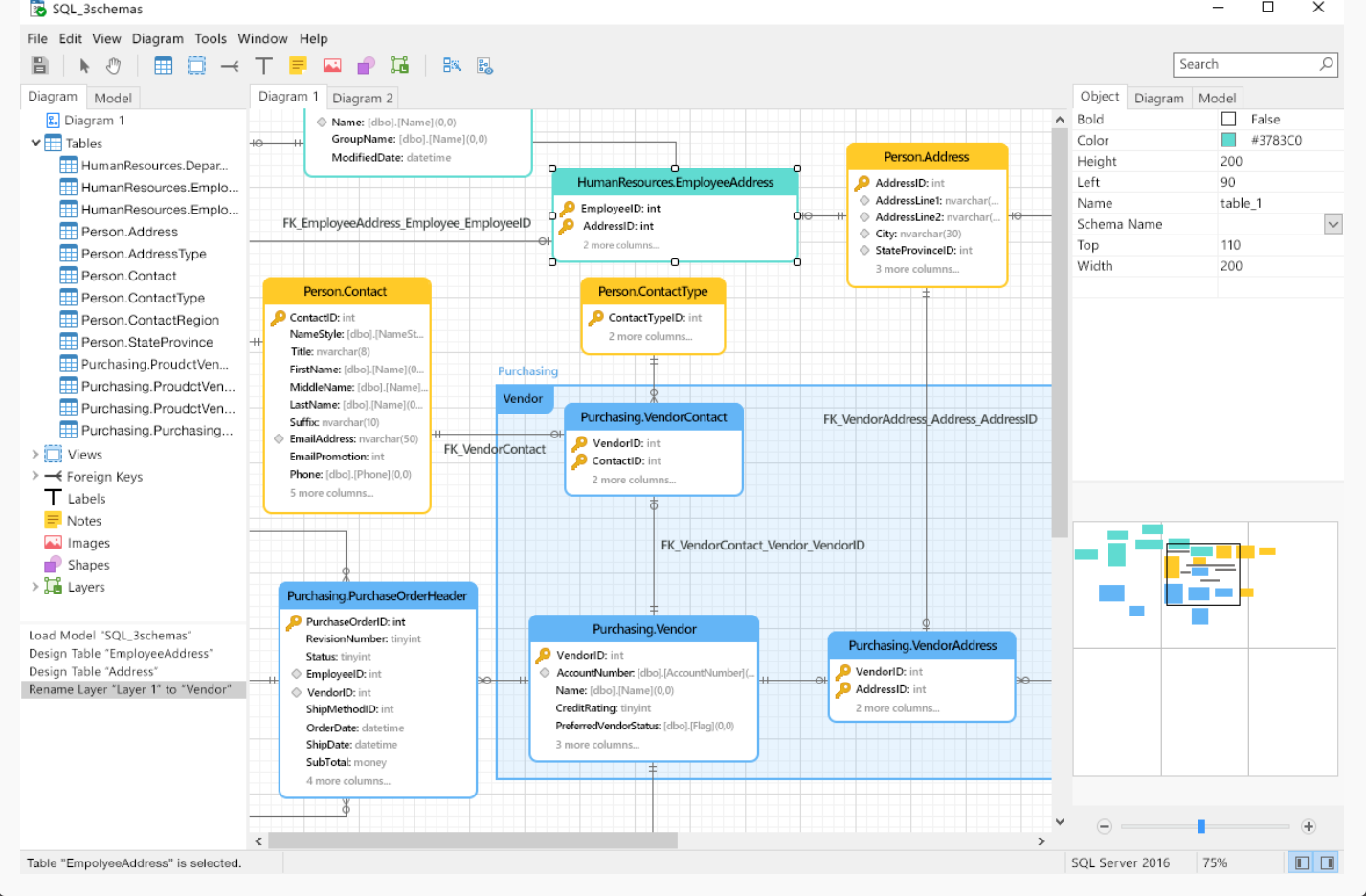Click the teal Color swatch

1228,140
